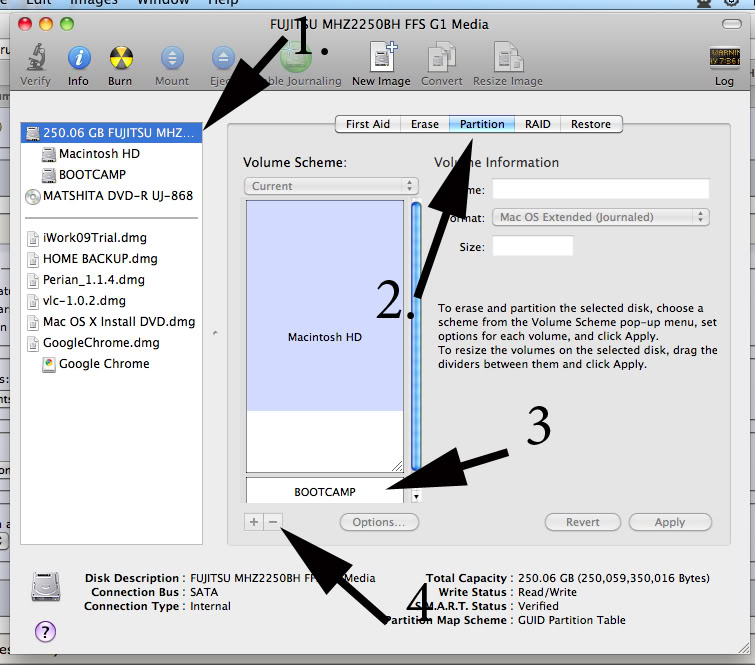The width and height of the screenshot is (755, 665).
Task: Remove partition with minus button
Action: (x=273, y=522)
